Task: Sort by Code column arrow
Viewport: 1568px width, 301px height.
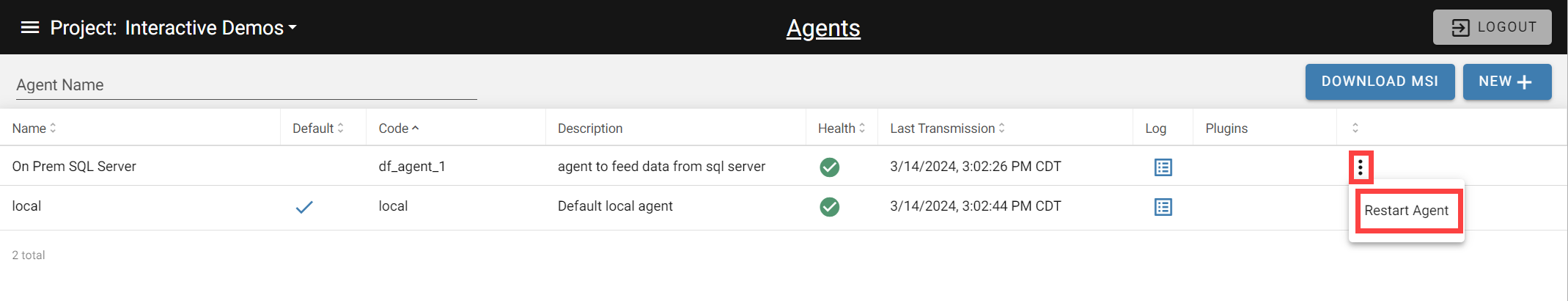Action: pos(416,128)
